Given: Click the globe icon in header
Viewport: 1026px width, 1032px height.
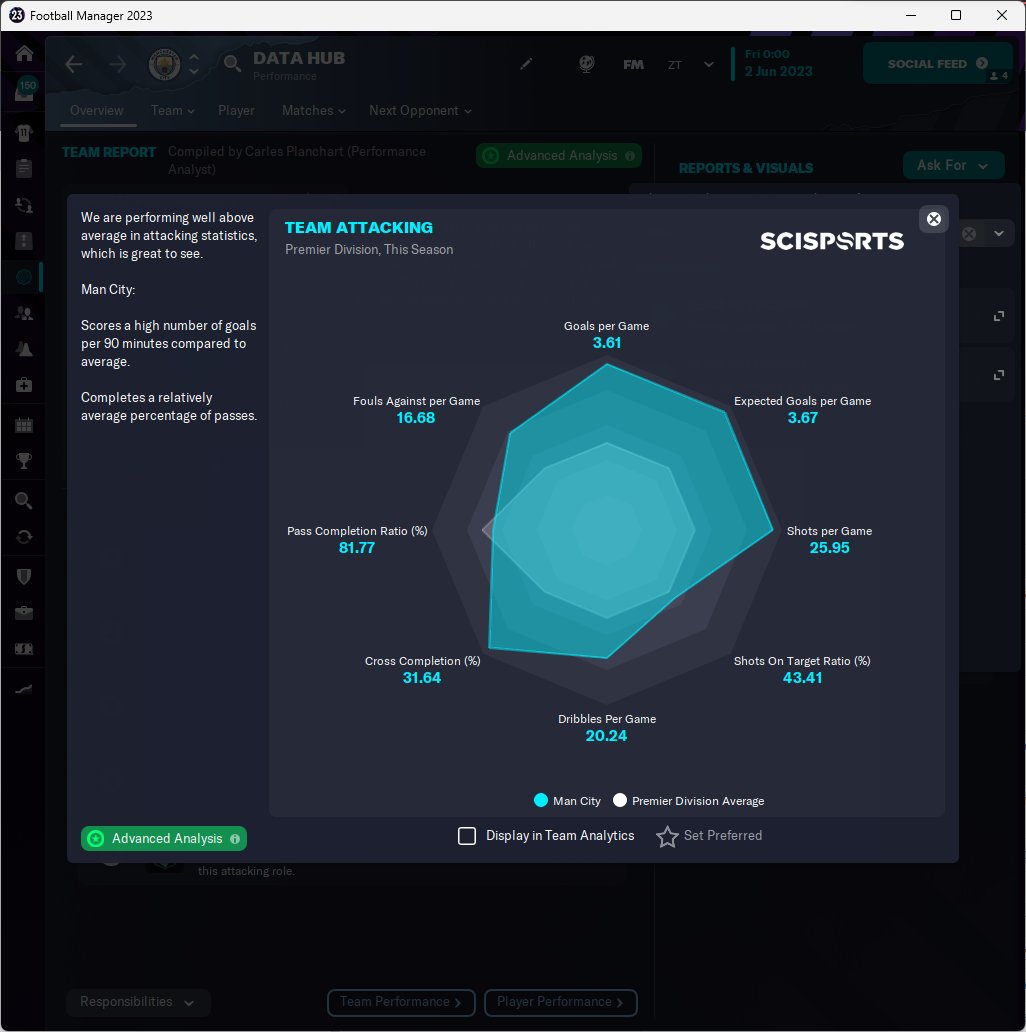Looking at the screenshot, I should click(586, 64).
